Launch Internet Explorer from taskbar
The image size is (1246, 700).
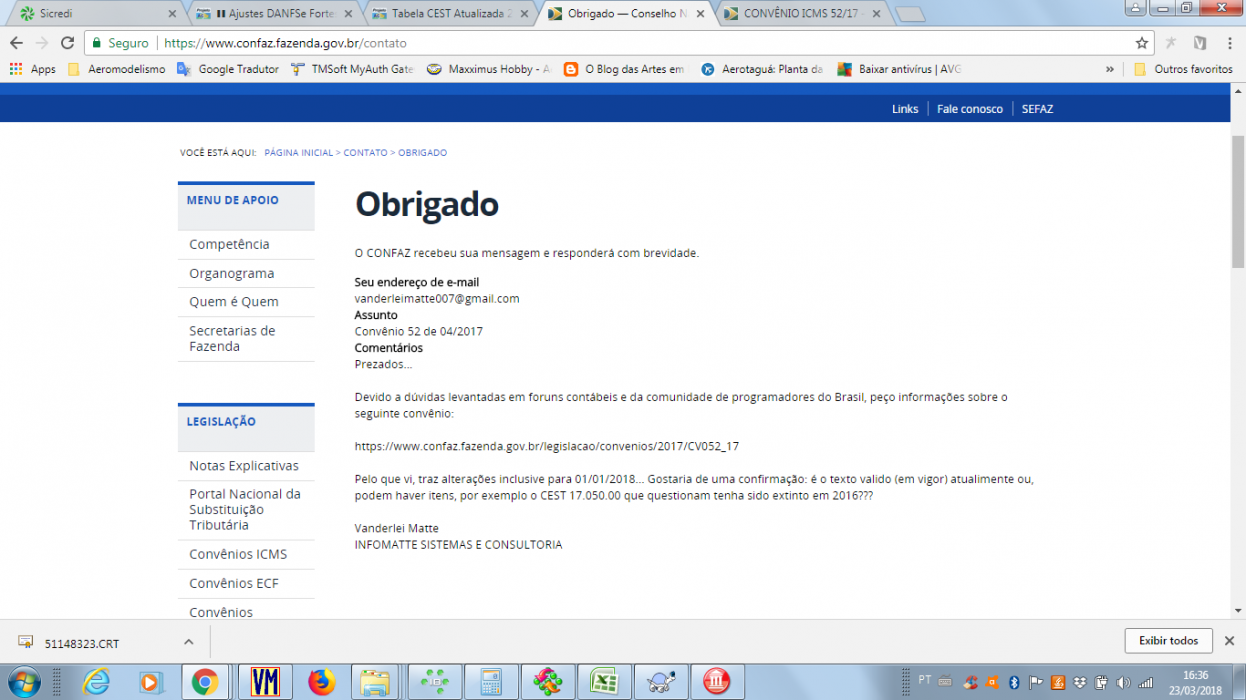pyautogui.click(x=96, y=682)
